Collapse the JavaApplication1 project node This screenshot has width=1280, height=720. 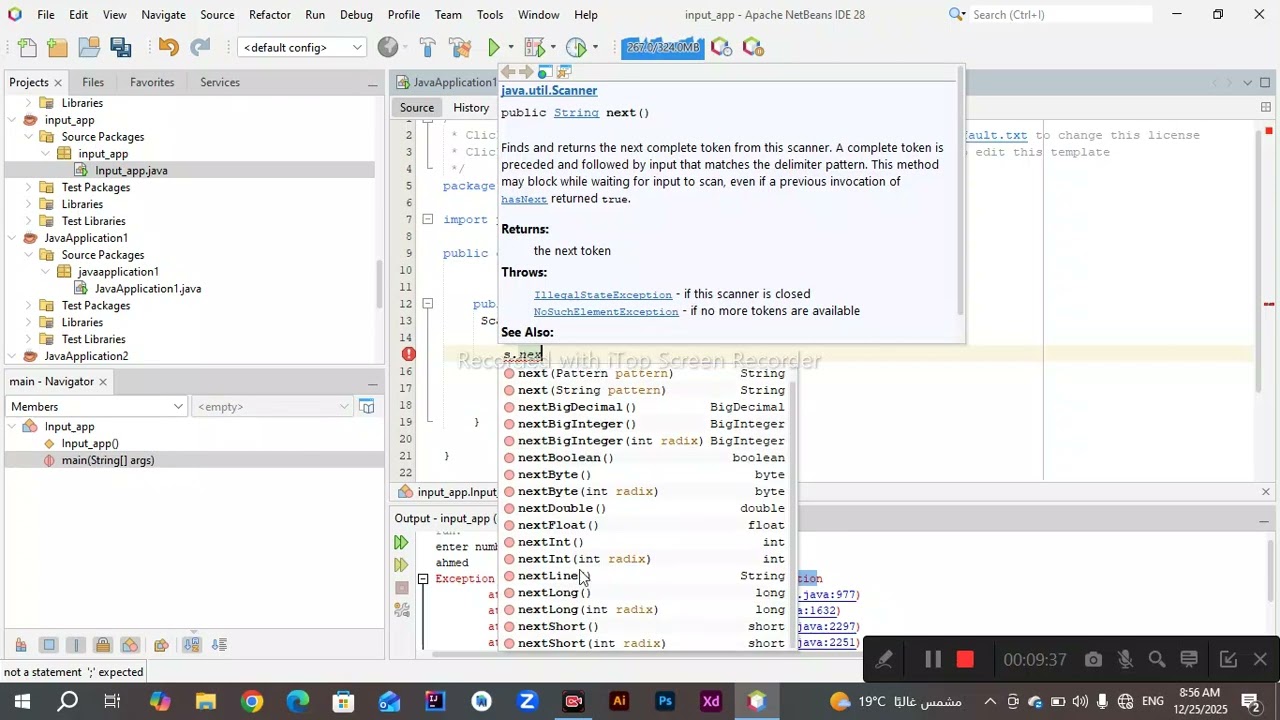(12, 238)
